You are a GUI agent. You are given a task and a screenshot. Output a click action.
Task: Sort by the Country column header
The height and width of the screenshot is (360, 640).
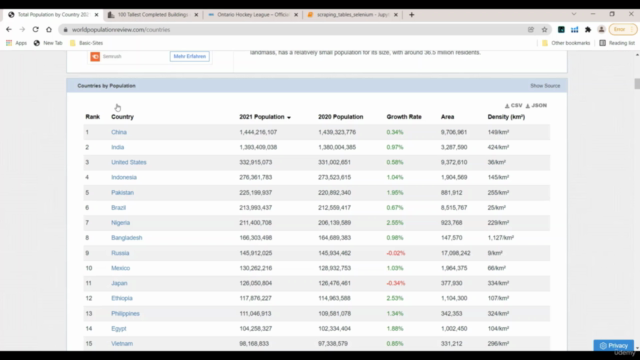(x=122, y=117)
